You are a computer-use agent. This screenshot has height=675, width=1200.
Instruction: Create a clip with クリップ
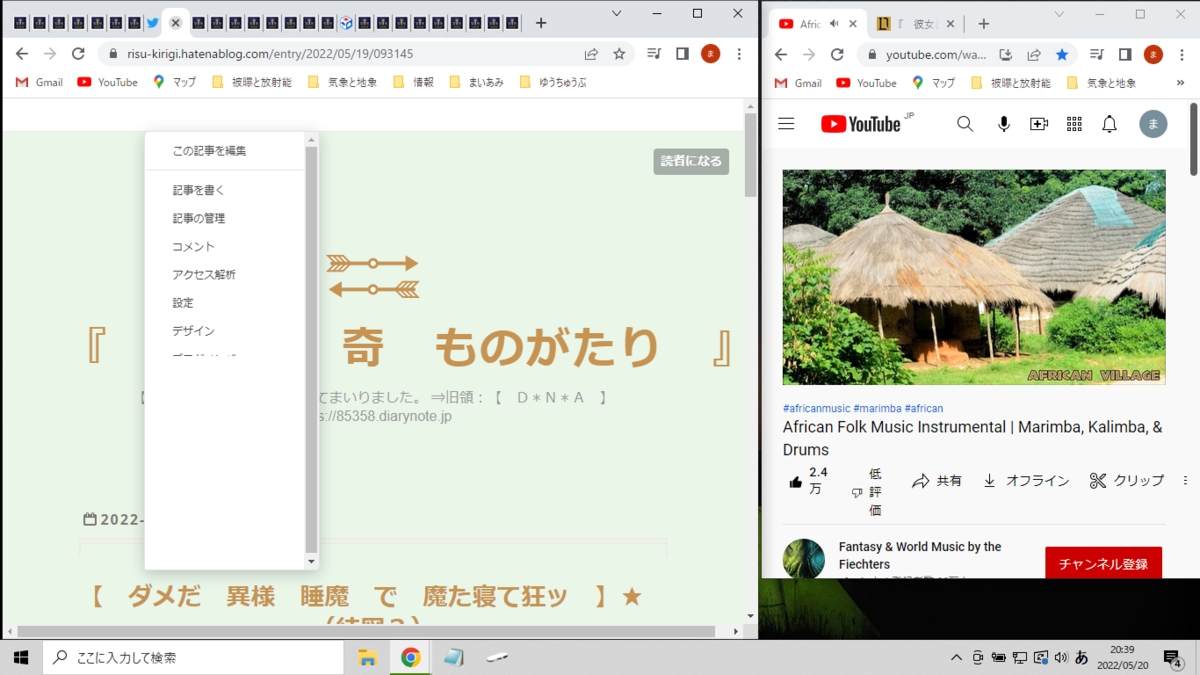point(1127,481)
